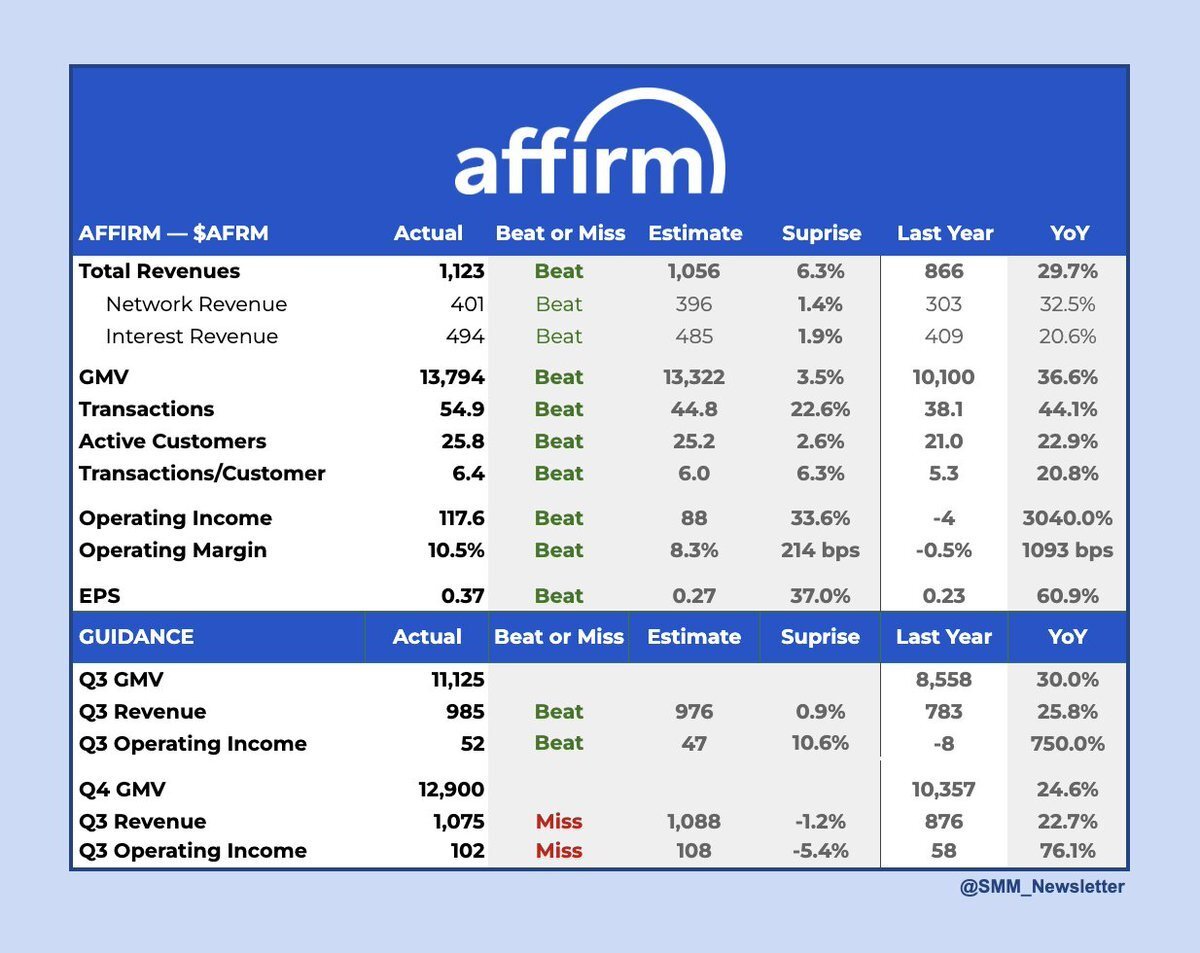This screenshot has height=953, width=1200.
Task: Click the red Miss next to 1,075
Action: [559, 821]
